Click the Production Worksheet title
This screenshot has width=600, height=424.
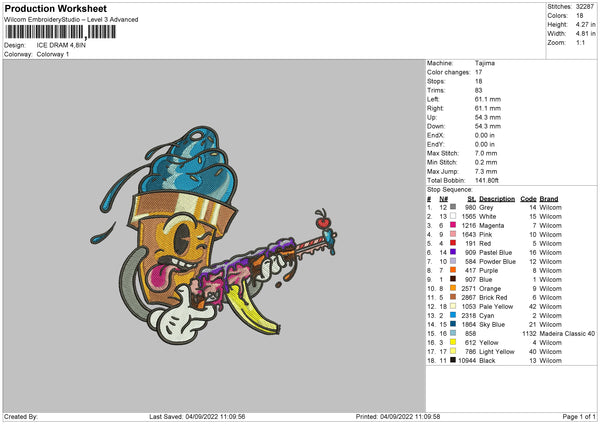click(55, 8)
